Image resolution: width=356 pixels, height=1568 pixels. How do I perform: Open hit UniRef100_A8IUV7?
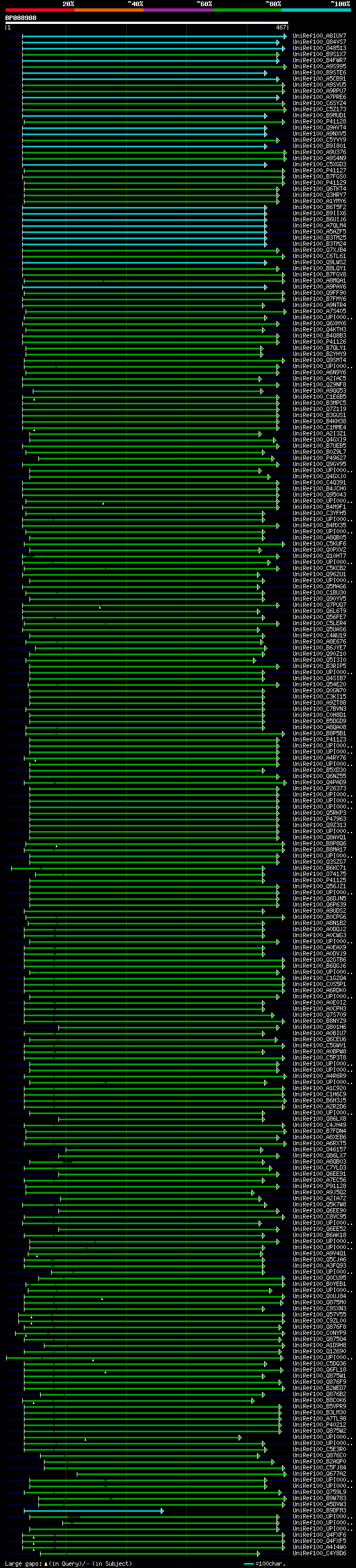(x=319, y=36)
